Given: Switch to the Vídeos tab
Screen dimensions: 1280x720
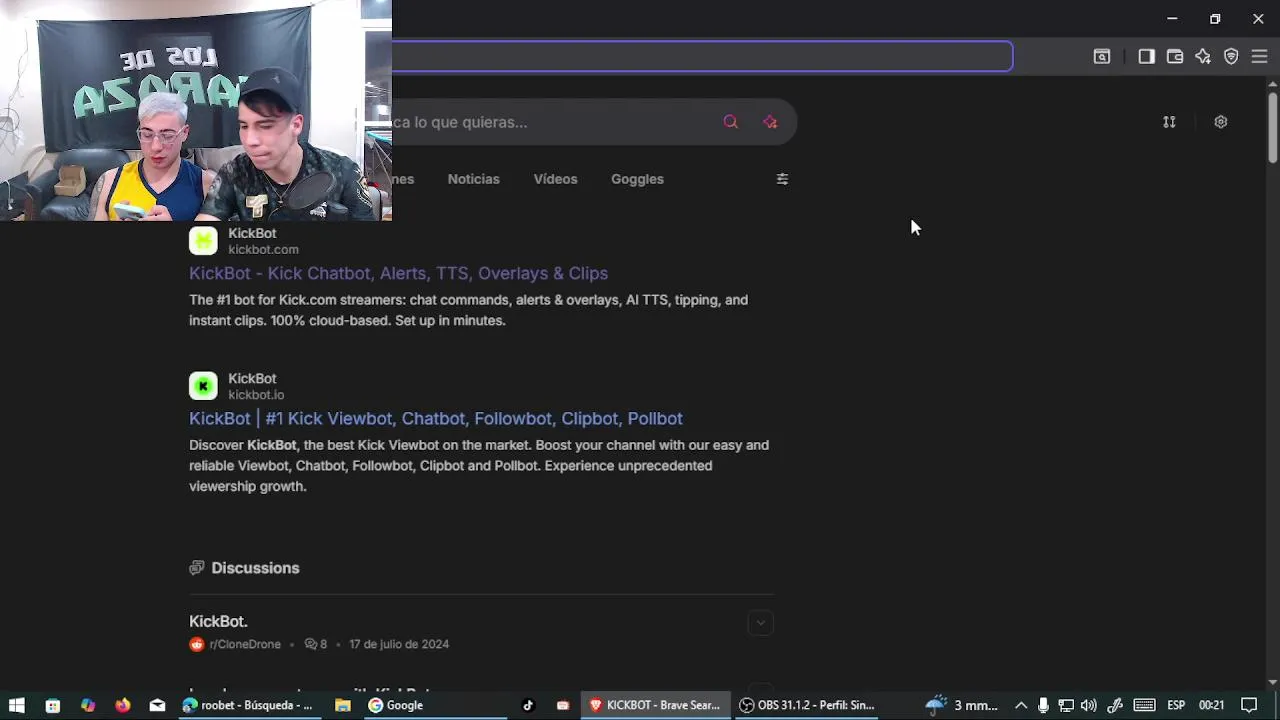Looking at the screenshot, I should point(555,179).
